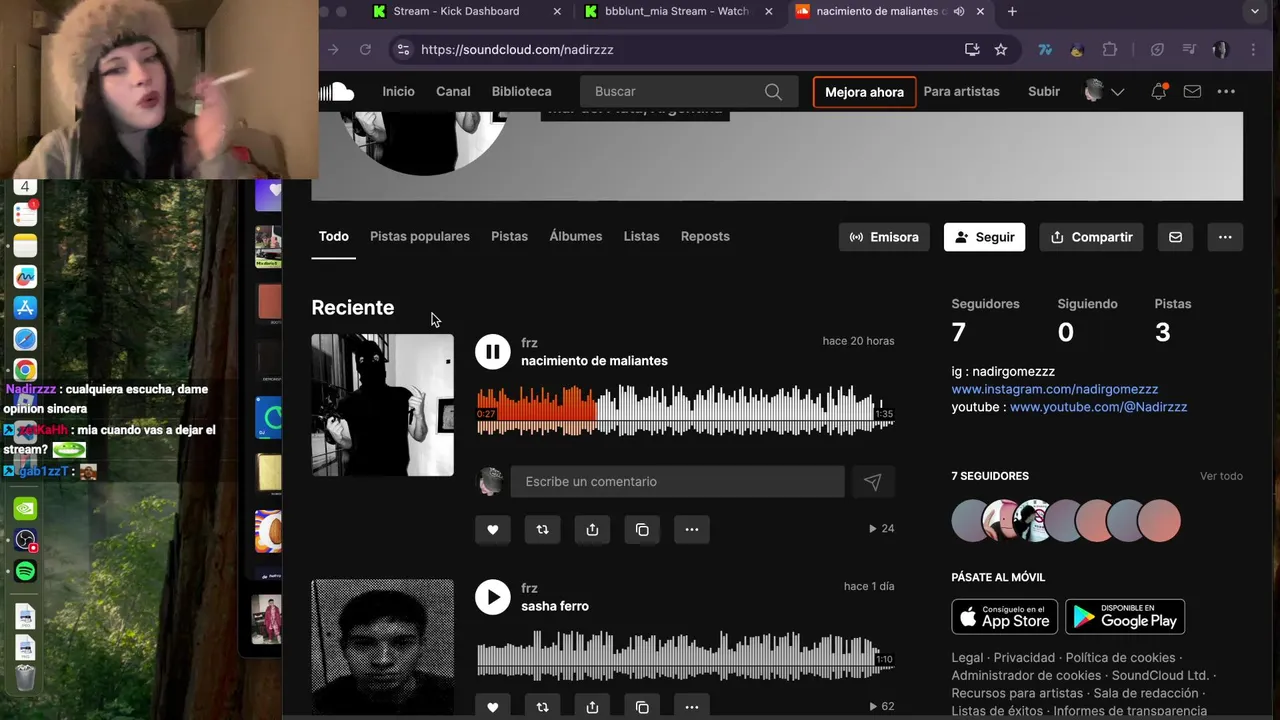The width and height of the screenshot is (1280, 720).
Task: Click Subir to upload a track
Action: [1044, 91]
